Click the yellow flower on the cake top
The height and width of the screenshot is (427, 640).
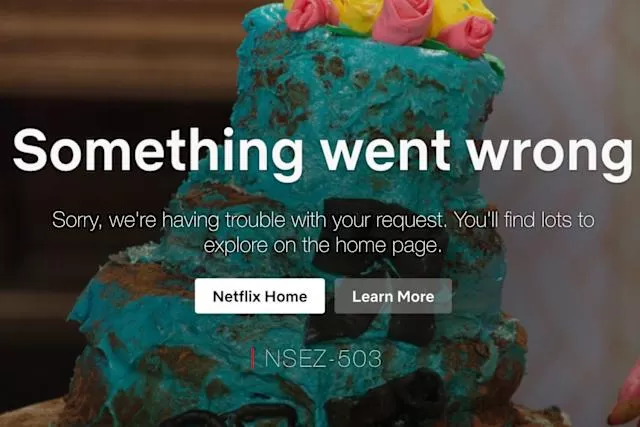click(457, 12)
